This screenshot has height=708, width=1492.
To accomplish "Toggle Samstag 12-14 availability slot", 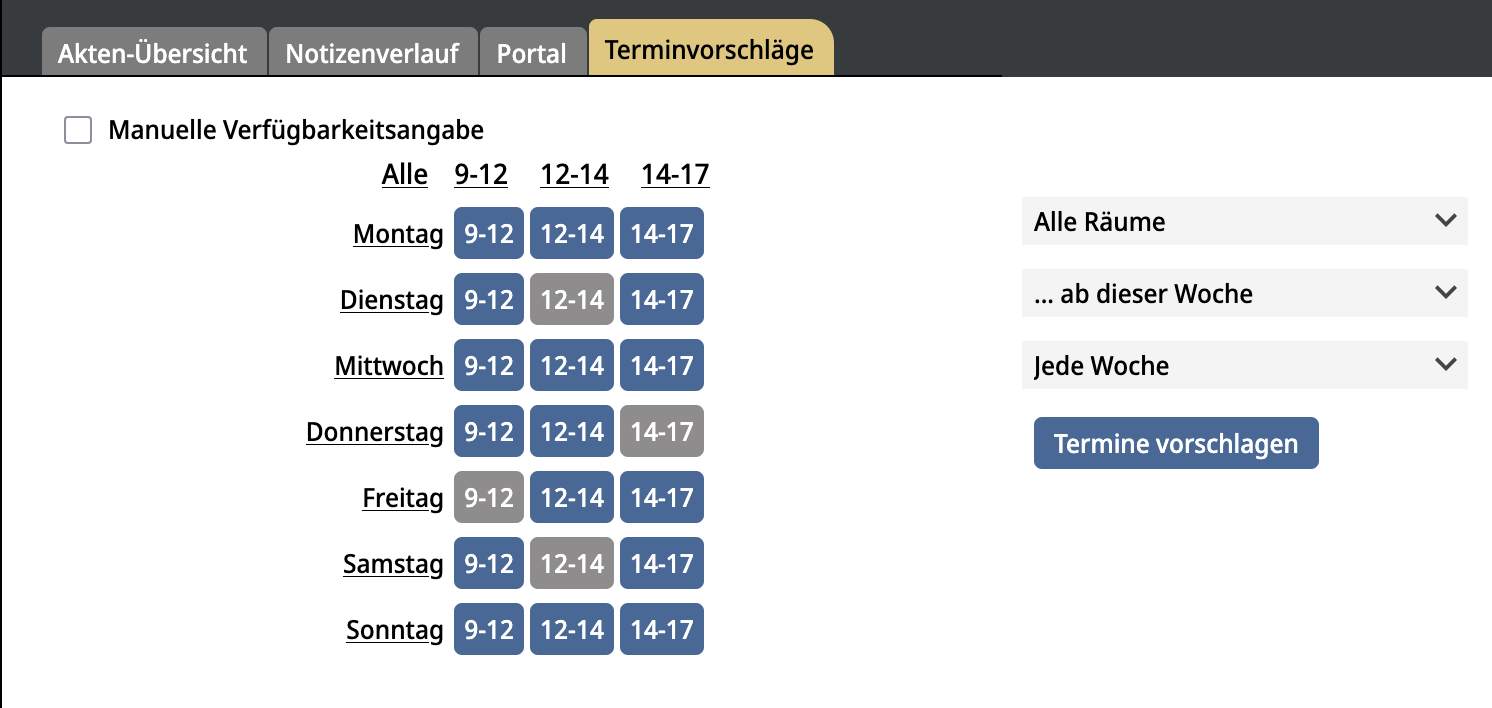I will (572, 564).
